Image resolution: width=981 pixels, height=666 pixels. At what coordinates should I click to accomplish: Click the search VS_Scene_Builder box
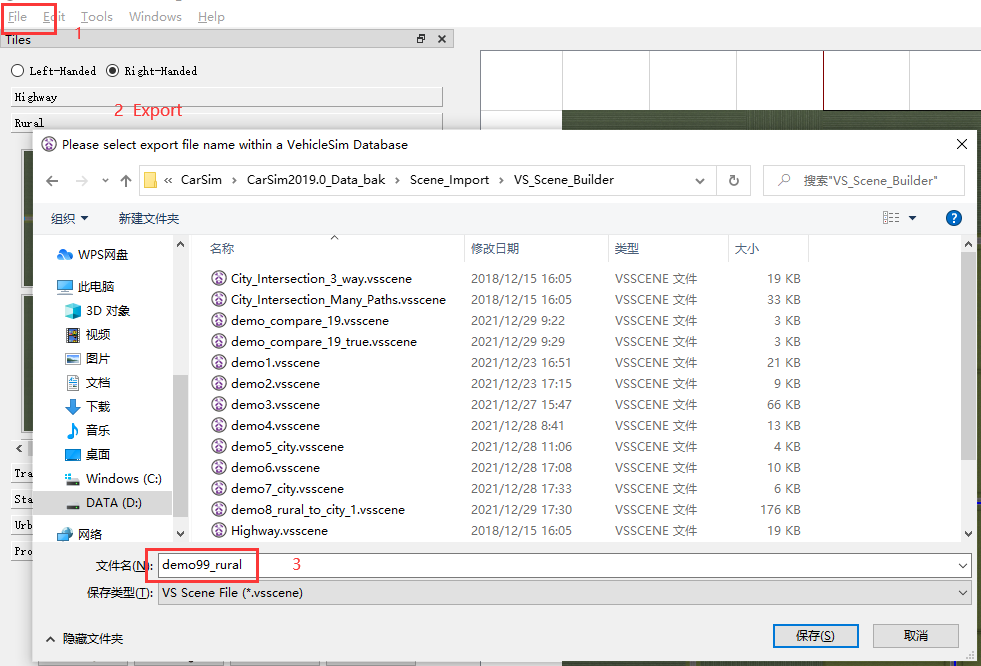(x=863, y=181)
